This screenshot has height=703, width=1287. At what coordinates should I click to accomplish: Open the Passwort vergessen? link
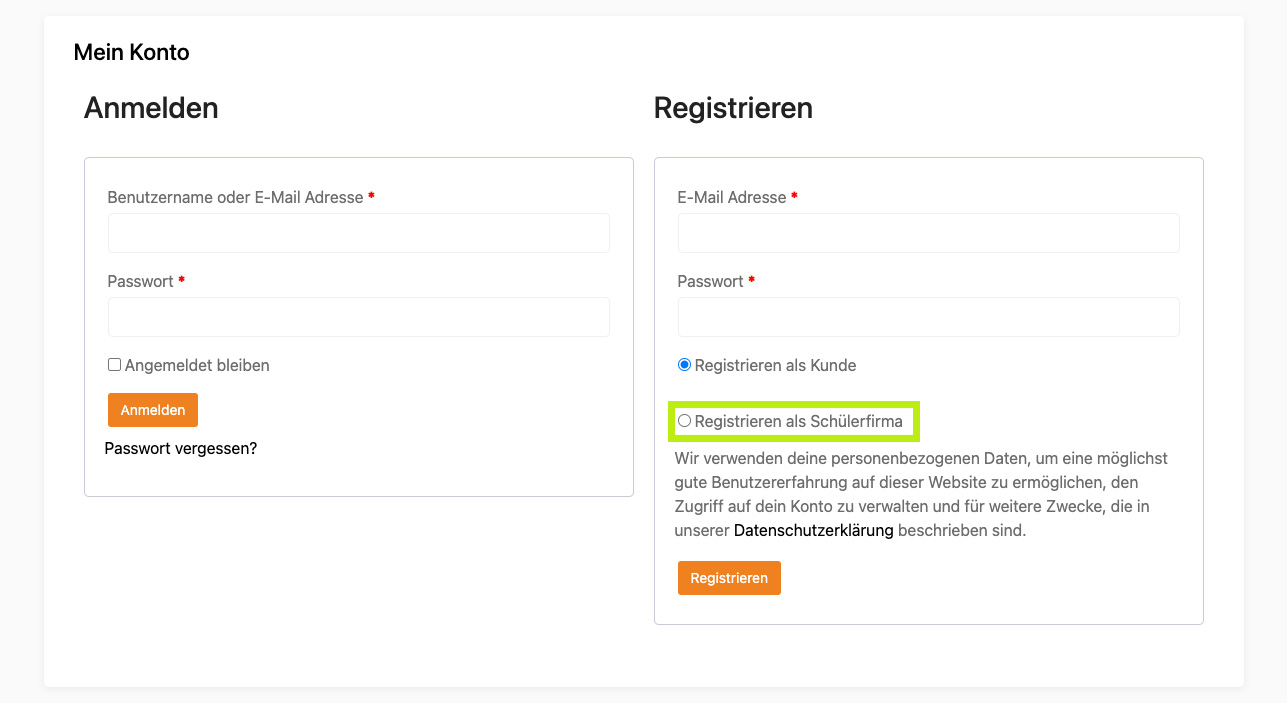(x=181, y=449)
